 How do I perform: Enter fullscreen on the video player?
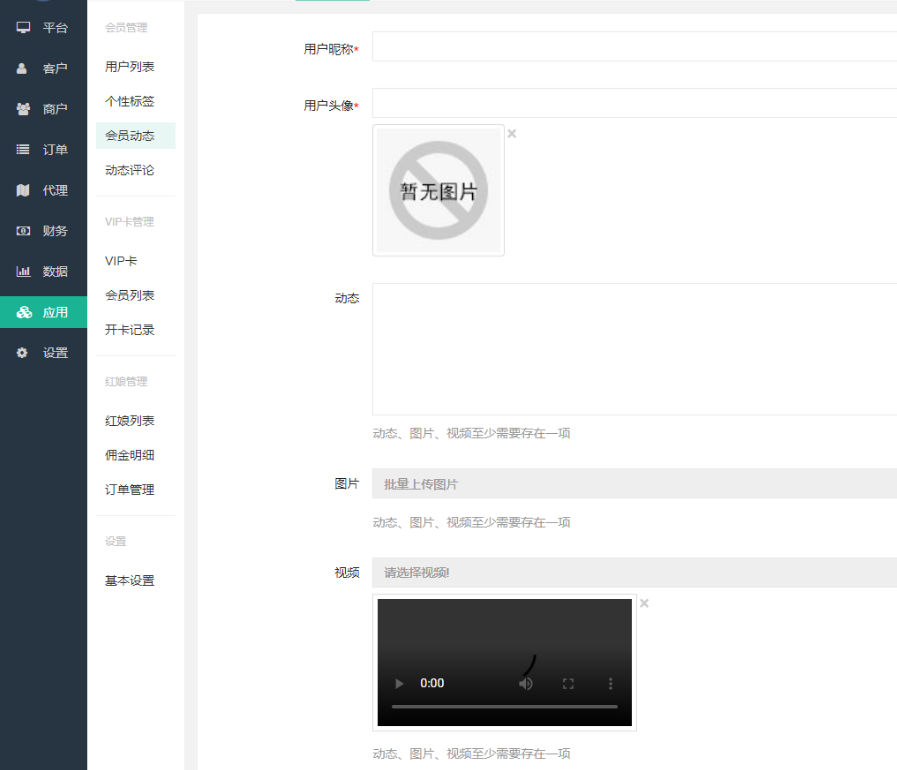point(568,684)
